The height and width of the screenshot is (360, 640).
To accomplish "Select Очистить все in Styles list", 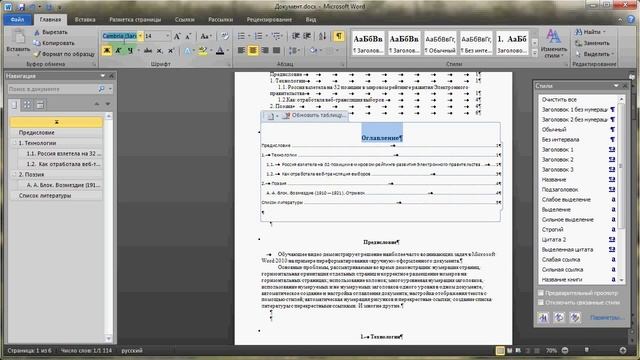I will pos(559,100).
